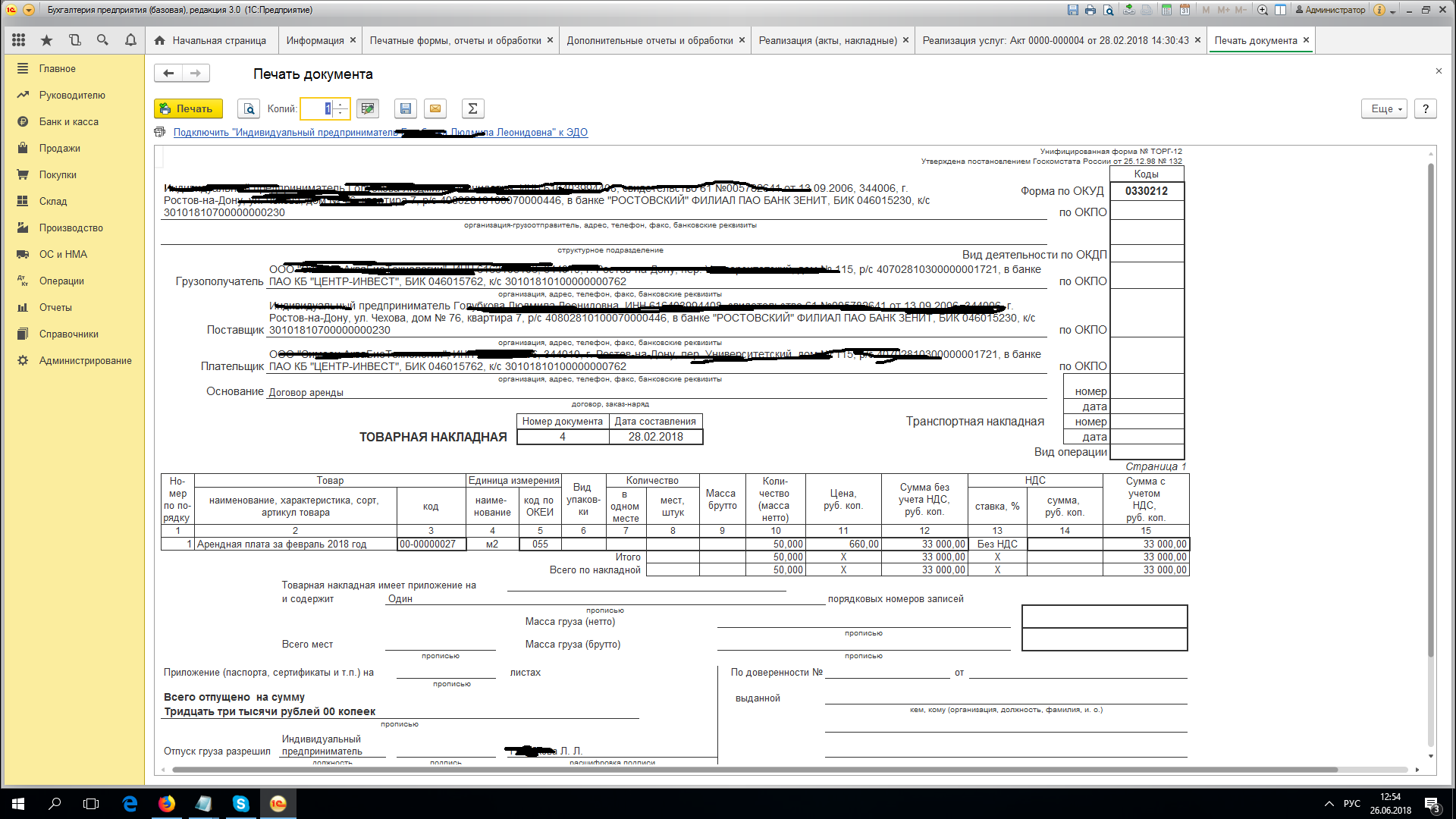Open Администрирование section in sidebar
This screenshot has width=1456, height=819.
pos(74,360)
